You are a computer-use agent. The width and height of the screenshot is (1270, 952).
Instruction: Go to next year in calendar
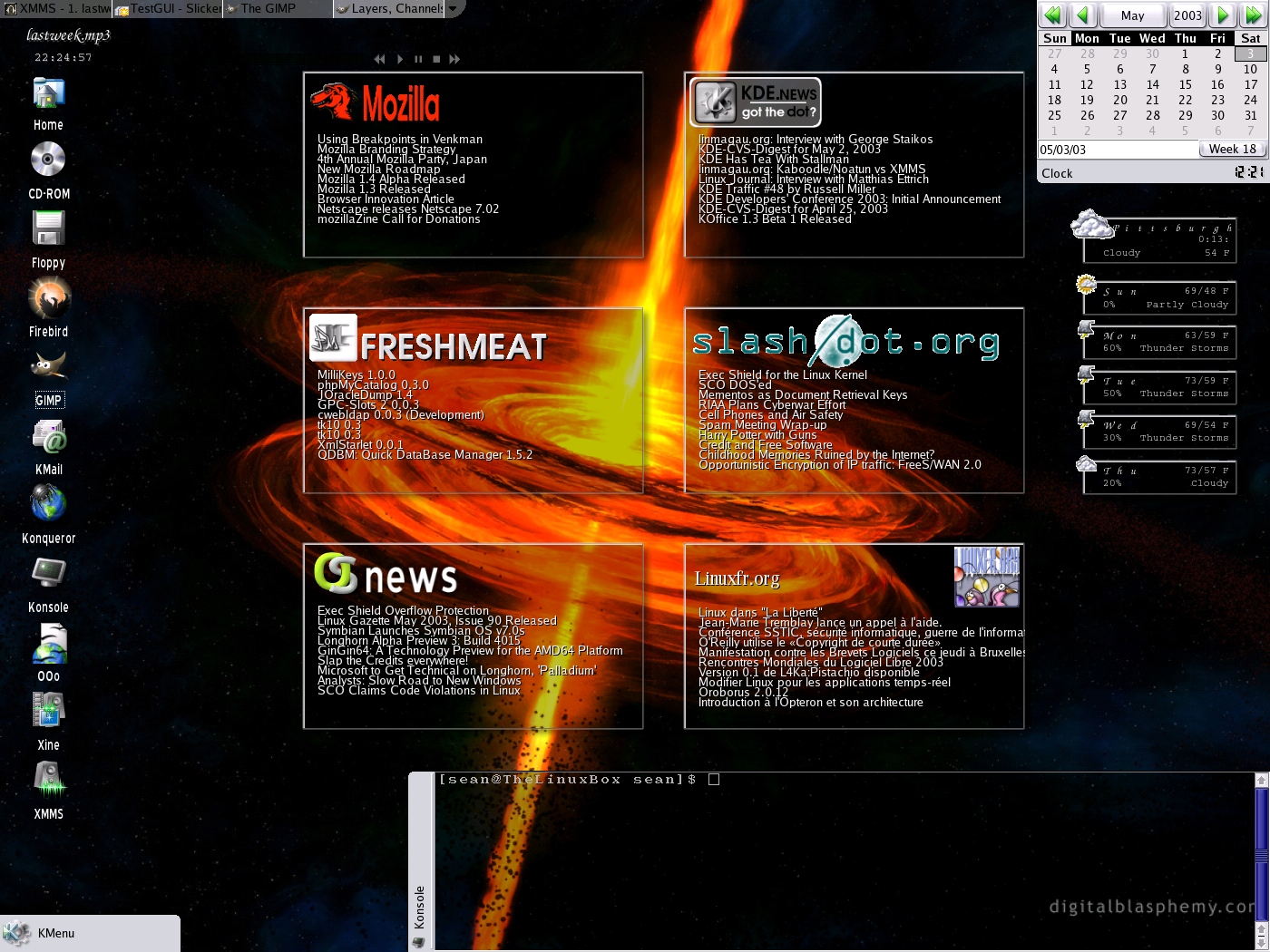[1253, 15]
